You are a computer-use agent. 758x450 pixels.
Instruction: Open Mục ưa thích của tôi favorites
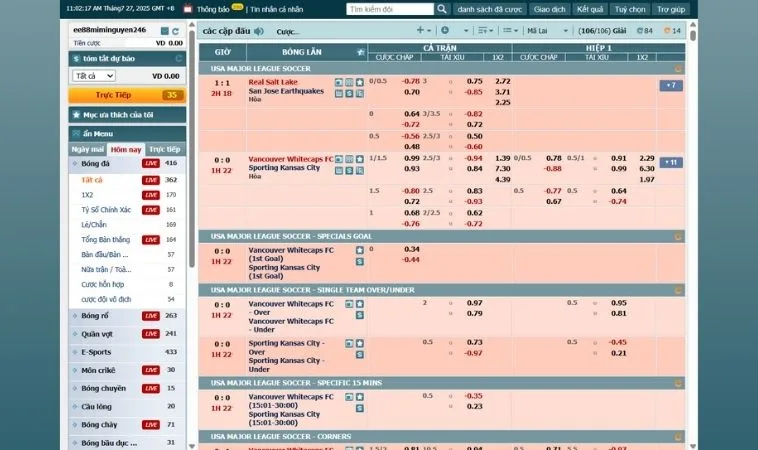[x=127, y=115]
